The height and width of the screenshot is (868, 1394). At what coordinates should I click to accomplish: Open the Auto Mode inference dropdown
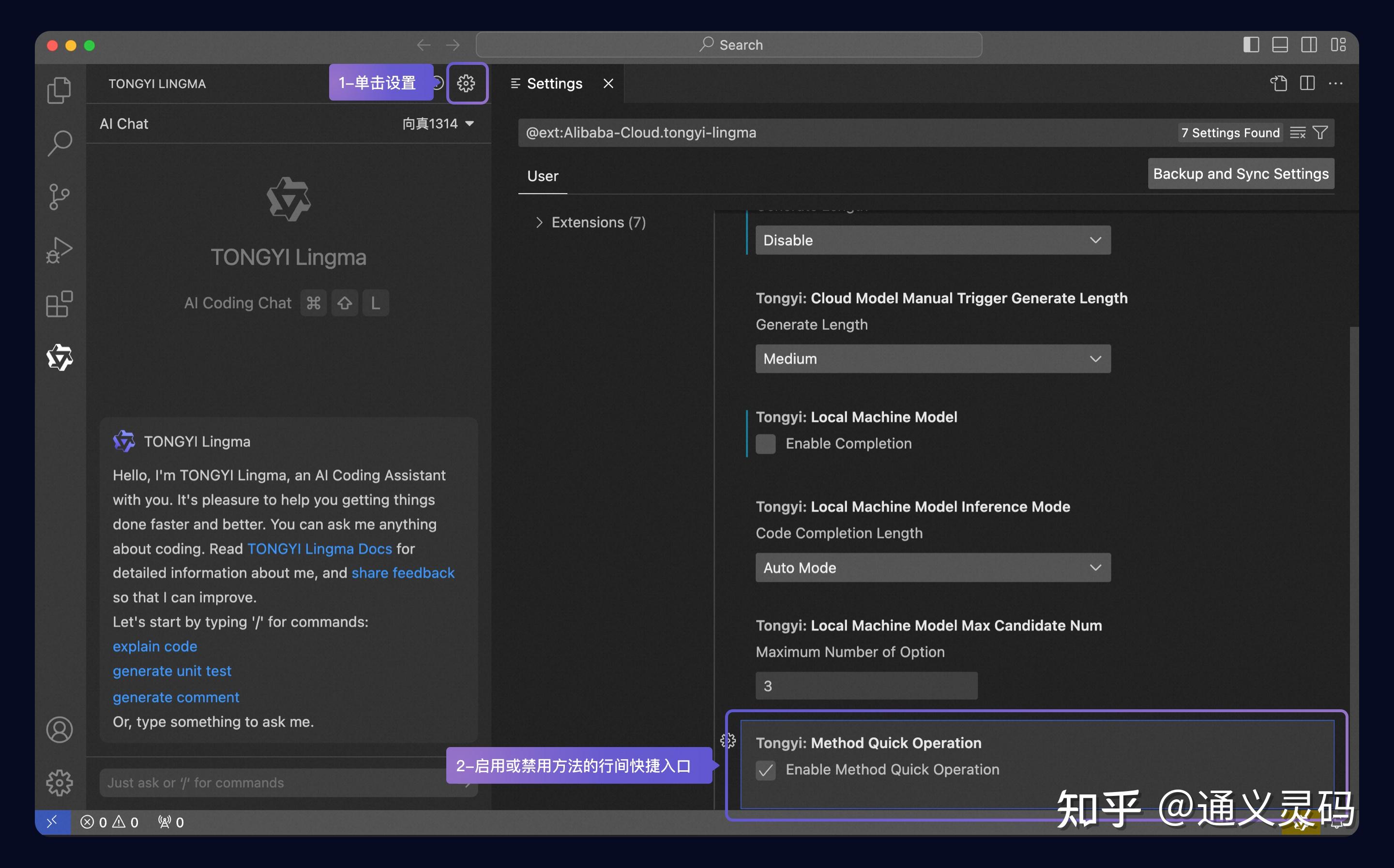[933, 568]
